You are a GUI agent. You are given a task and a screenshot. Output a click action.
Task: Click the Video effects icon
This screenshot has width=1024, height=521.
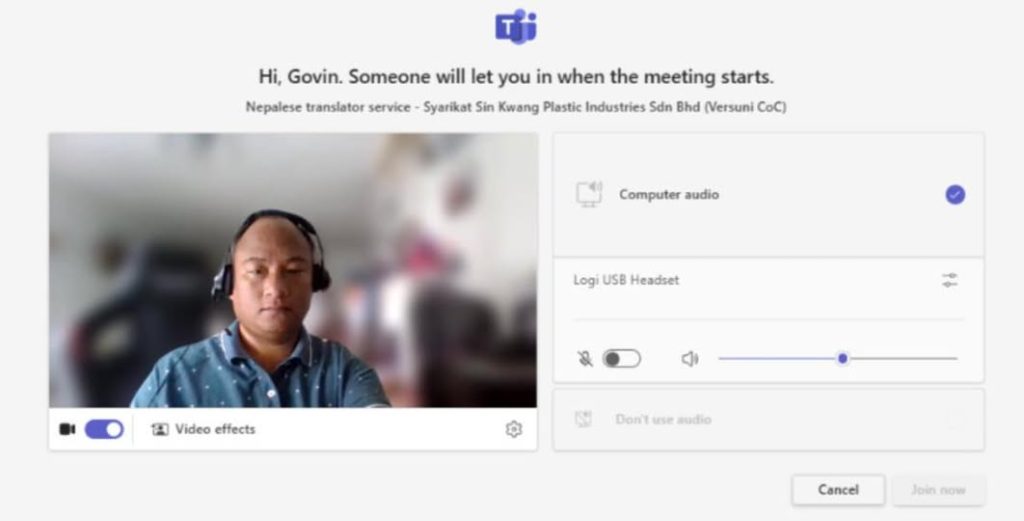pyautogui.click(x=159, y=429)
